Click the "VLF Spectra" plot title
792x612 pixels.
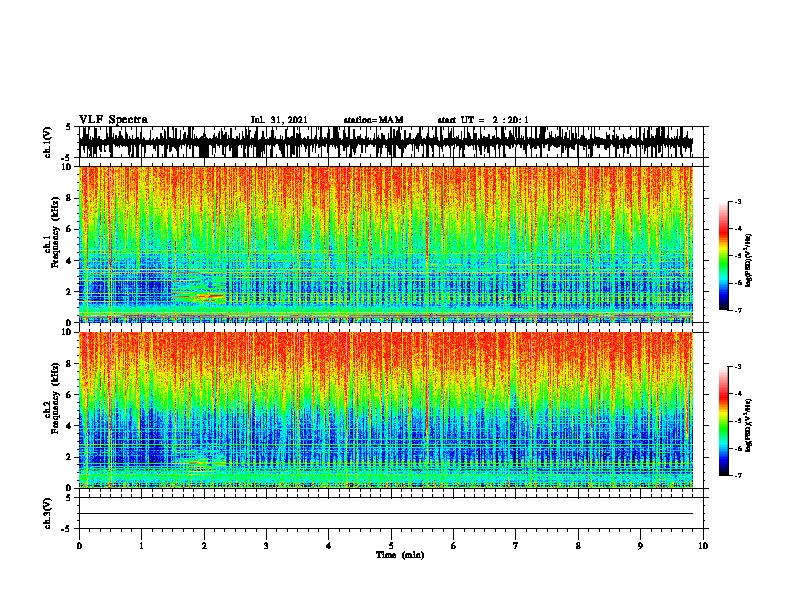point(113,120)
